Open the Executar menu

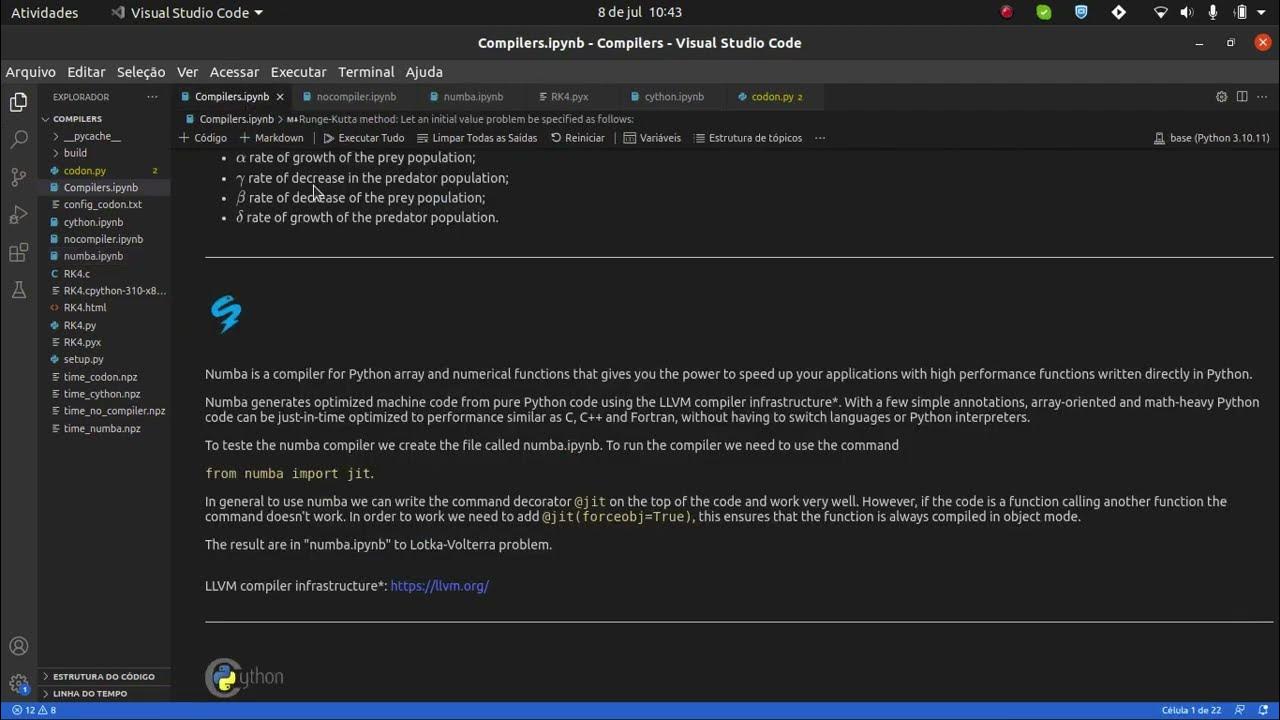(x=298, y=72)
